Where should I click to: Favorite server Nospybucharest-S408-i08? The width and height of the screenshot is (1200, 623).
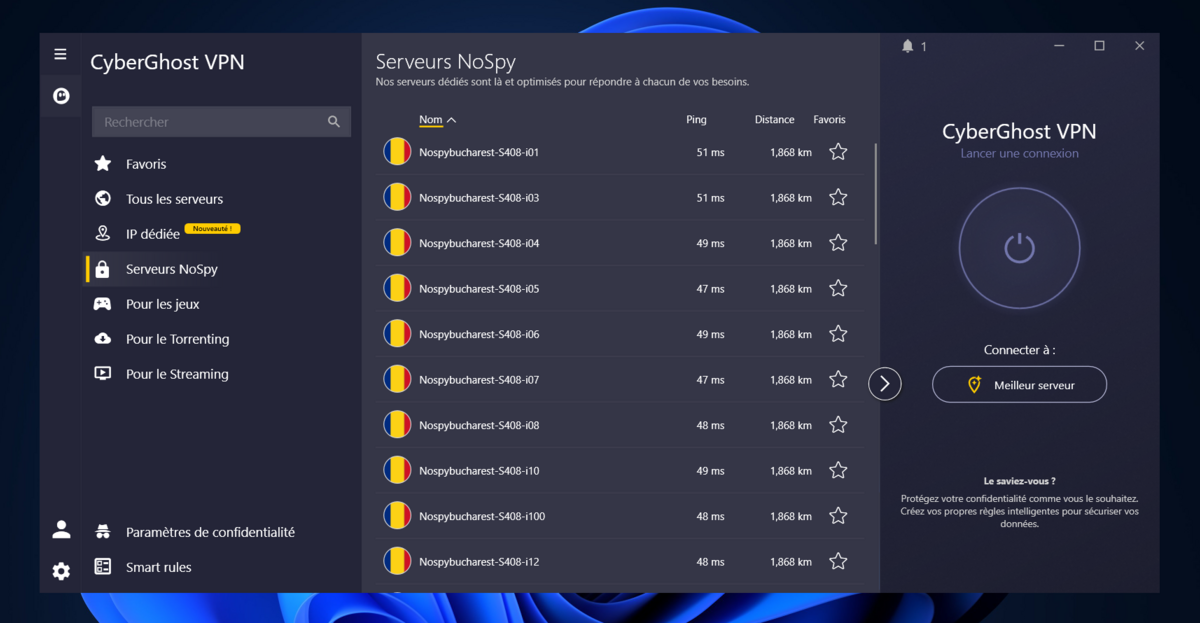[838, 425]
